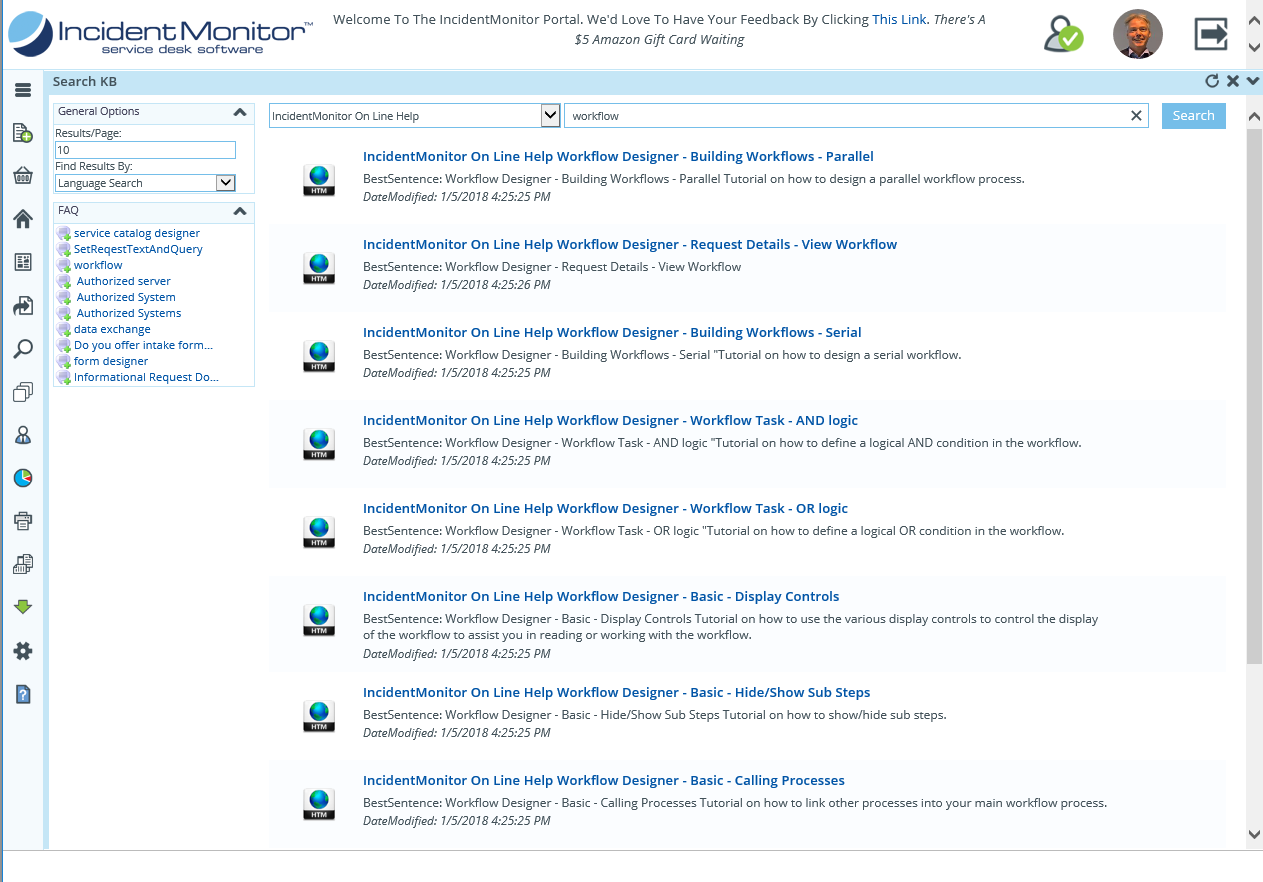Image resolution: width=1263 pixels, height=882 pixels.
Task: Open Workflow Task - AND logic result
Action: pyautogui.click(x=610, y=420)
